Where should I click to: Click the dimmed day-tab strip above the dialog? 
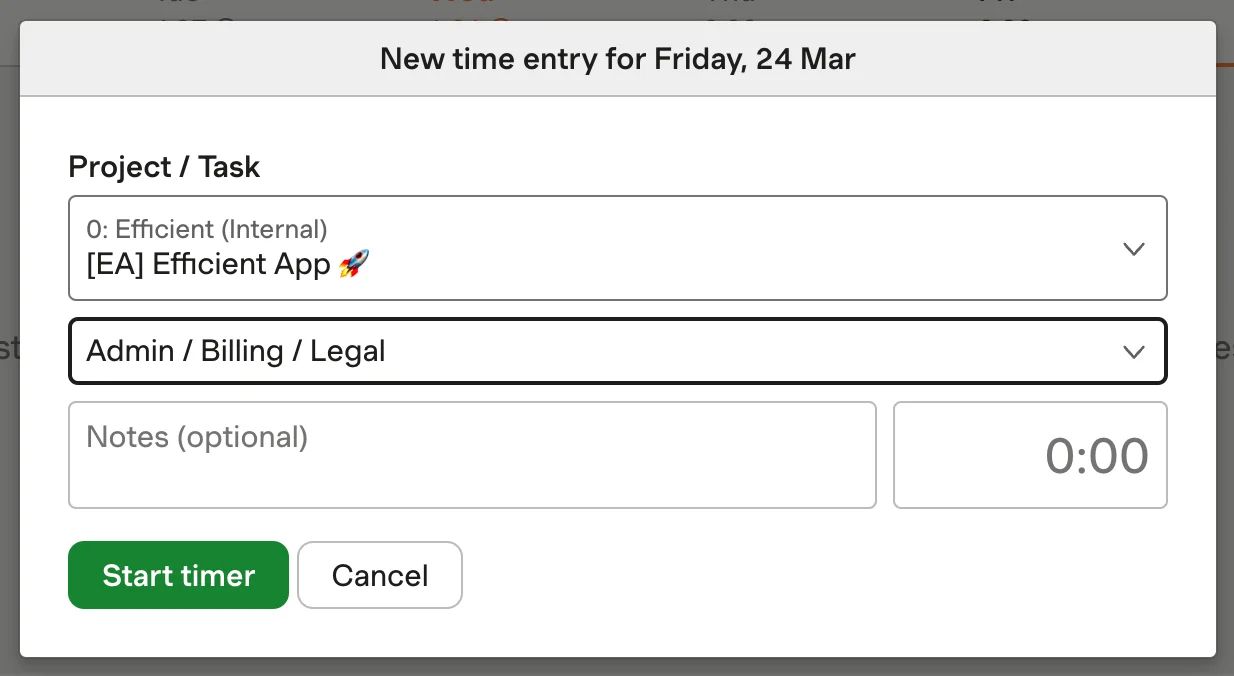click(617, 9)
